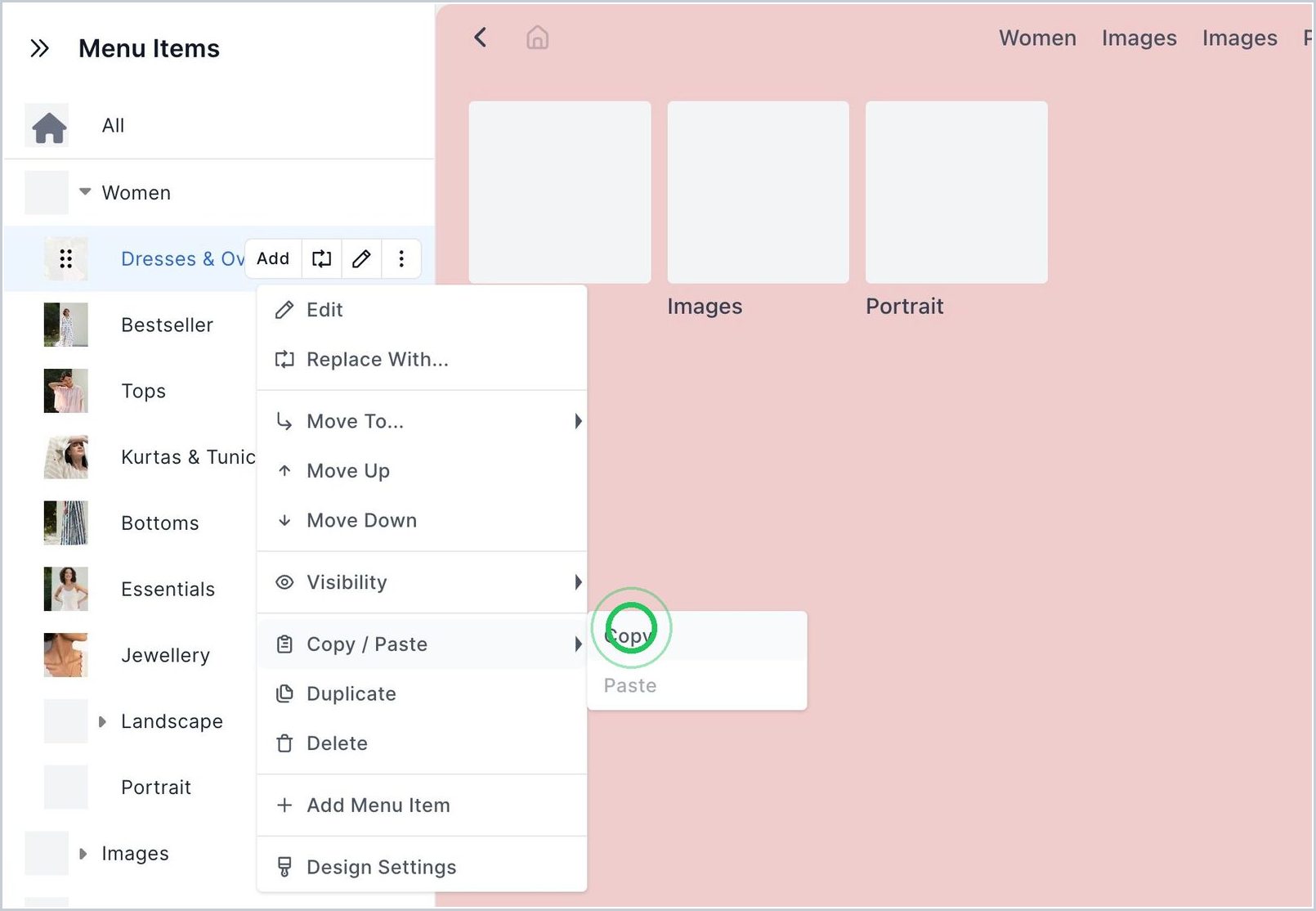Select the Jewellery menu item
The width and height of the screenshot is (1316, 911).
coord(165,656)
